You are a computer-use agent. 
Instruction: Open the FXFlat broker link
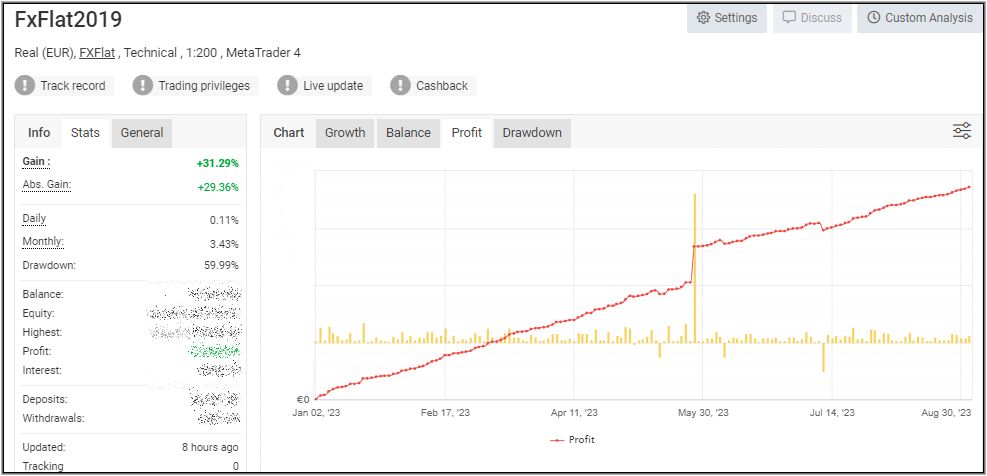[x=97, y=53]
